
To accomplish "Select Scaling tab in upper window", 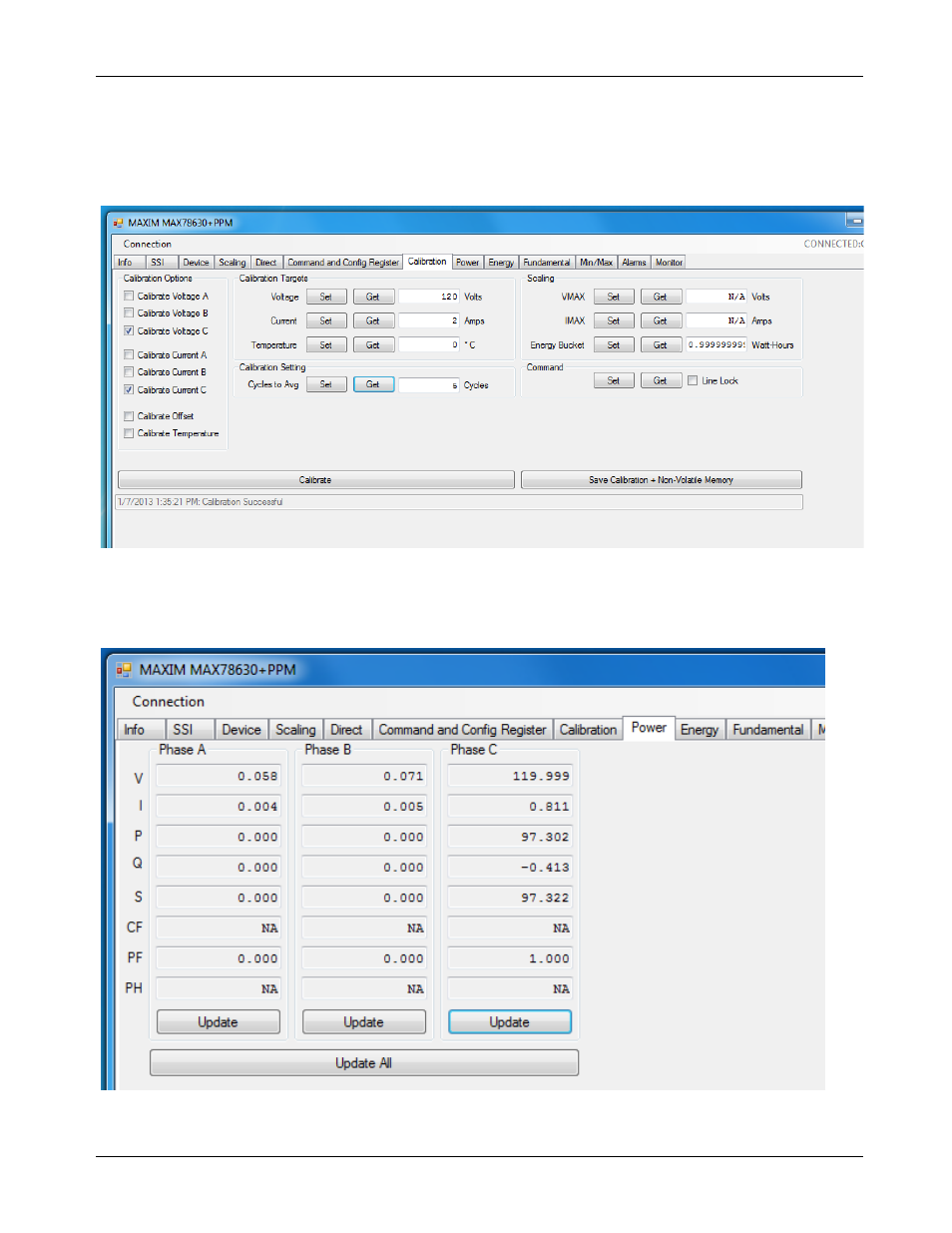I will point(233,263).
